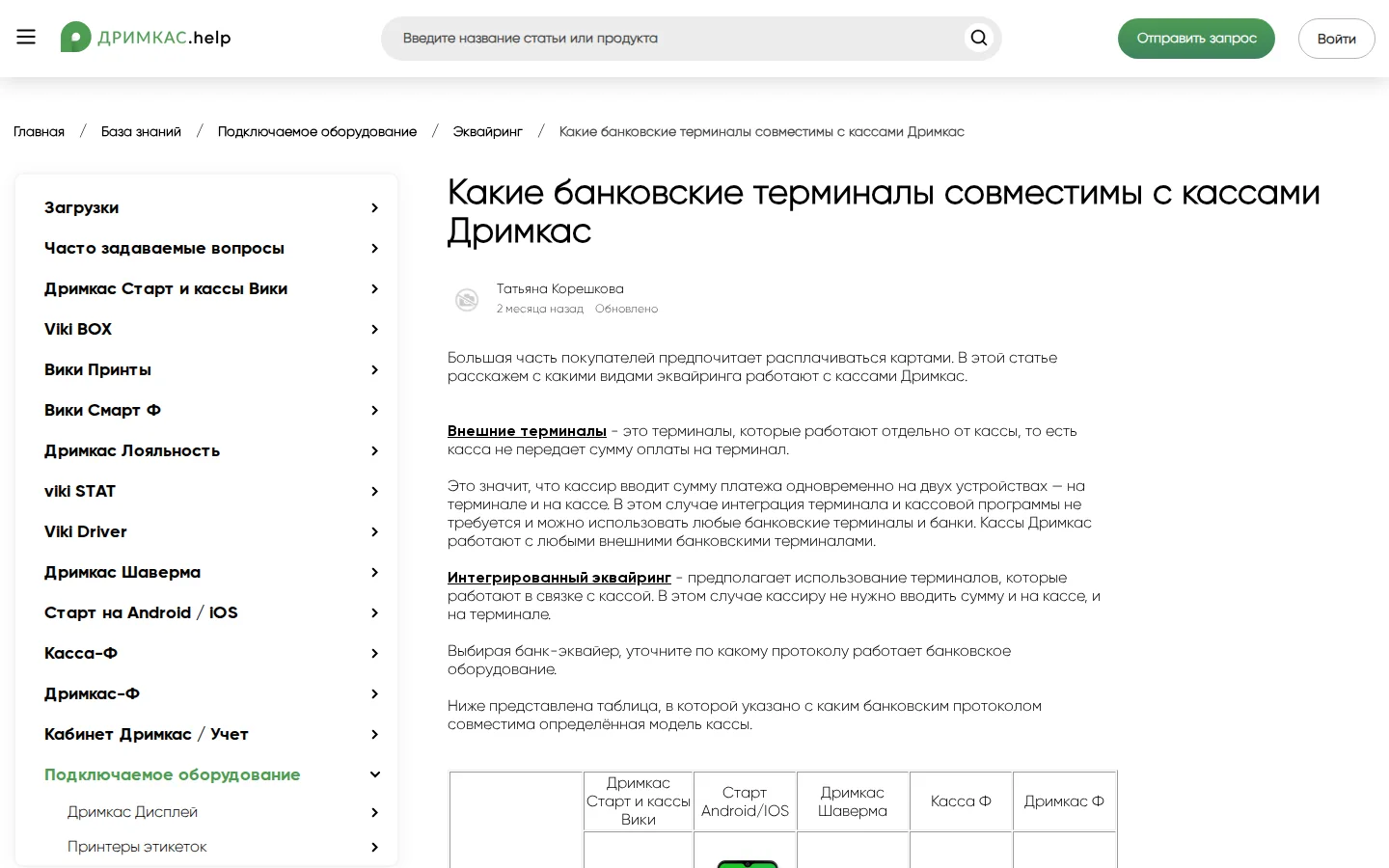
Task: Expand Дримкас Старт и кассы Вики chevron
Action: [374, 289]
